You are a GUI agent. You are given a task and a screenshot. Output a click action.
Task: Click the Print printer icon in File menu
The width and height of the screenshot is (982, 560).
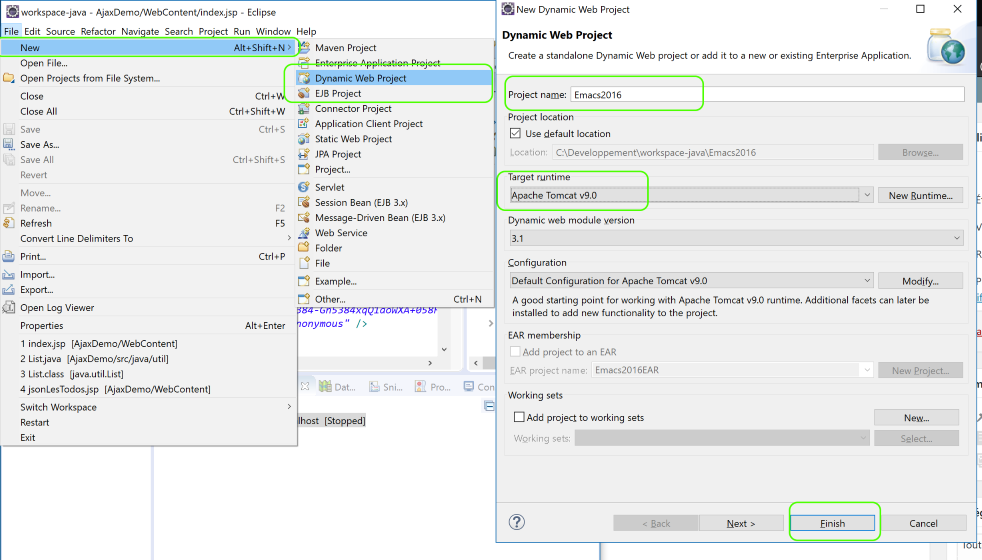coord(9,256)
